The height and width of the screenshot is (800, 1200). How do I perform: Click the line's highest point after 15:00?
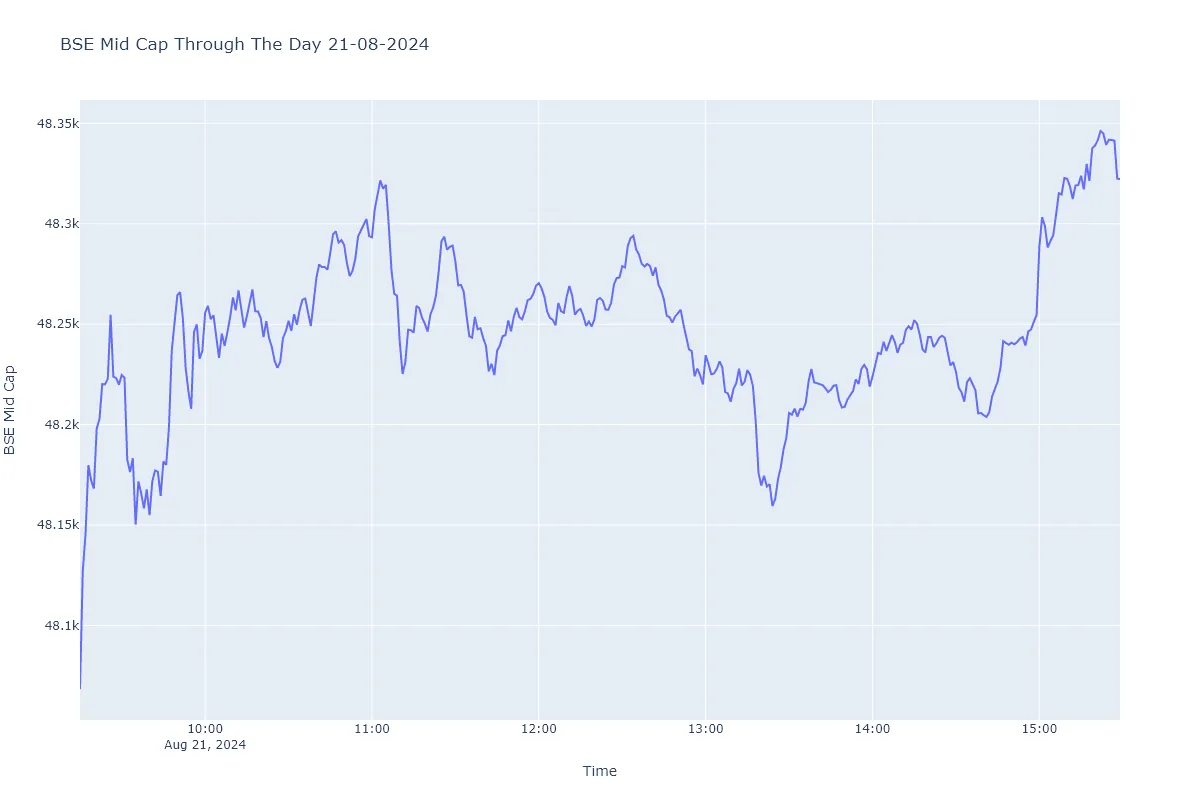point(1100,131)
